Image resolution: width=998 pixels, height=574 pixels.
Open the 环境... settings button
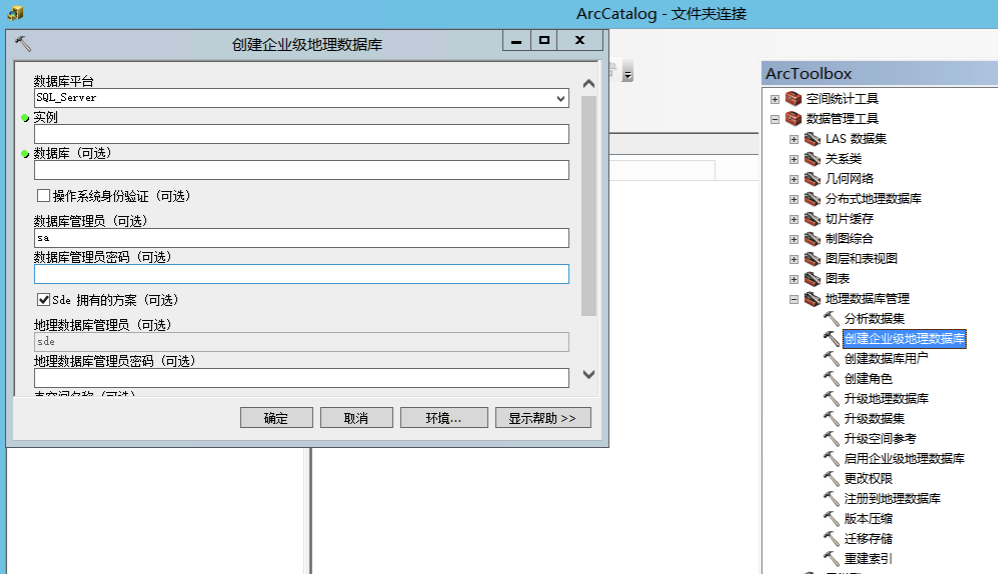[444, 418]
